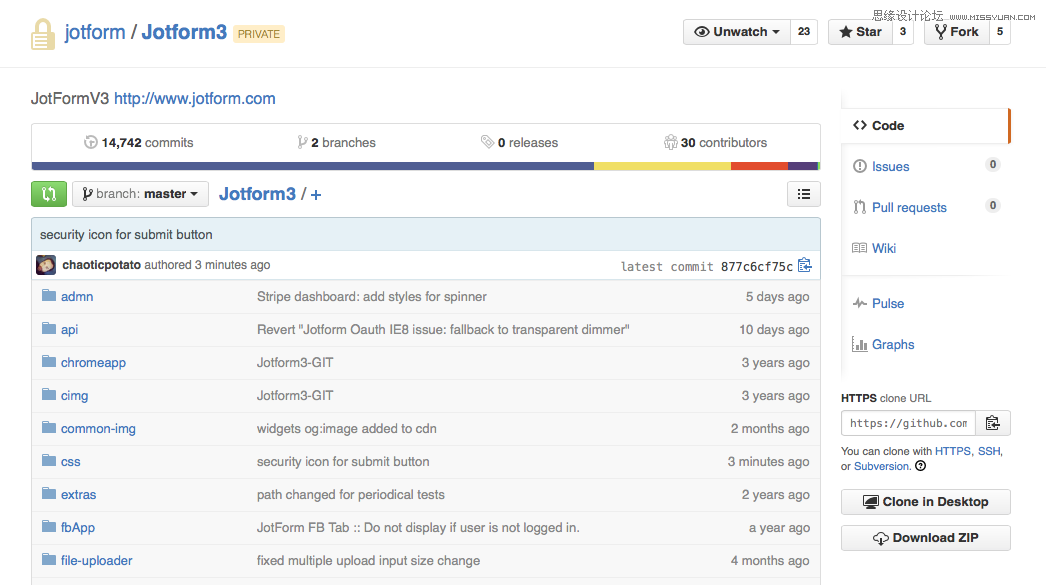
Task: View the 2 branches link
Action: tap(337, 142)
